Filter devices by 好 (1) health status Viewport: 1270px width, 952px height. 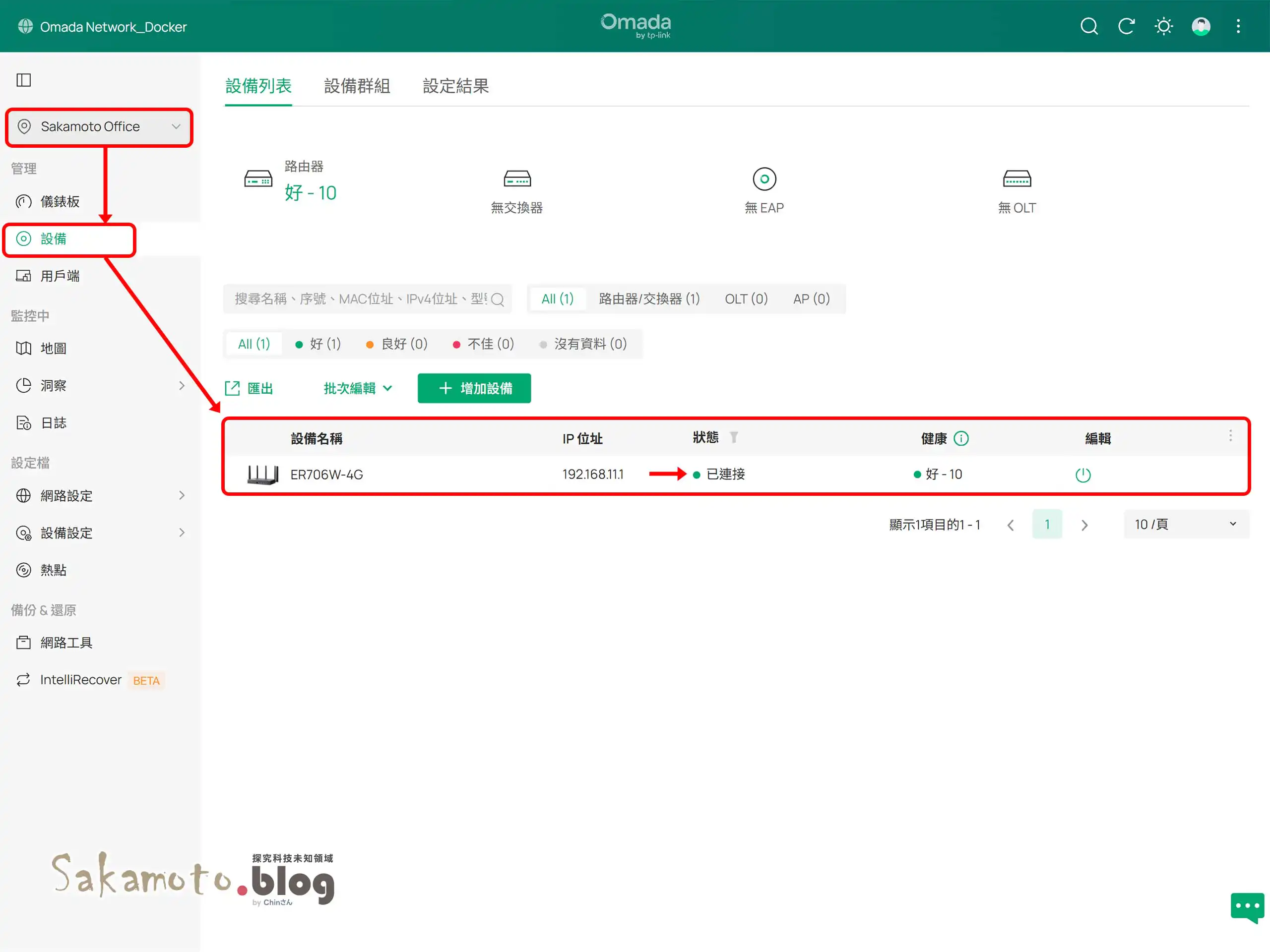point(318,344)
